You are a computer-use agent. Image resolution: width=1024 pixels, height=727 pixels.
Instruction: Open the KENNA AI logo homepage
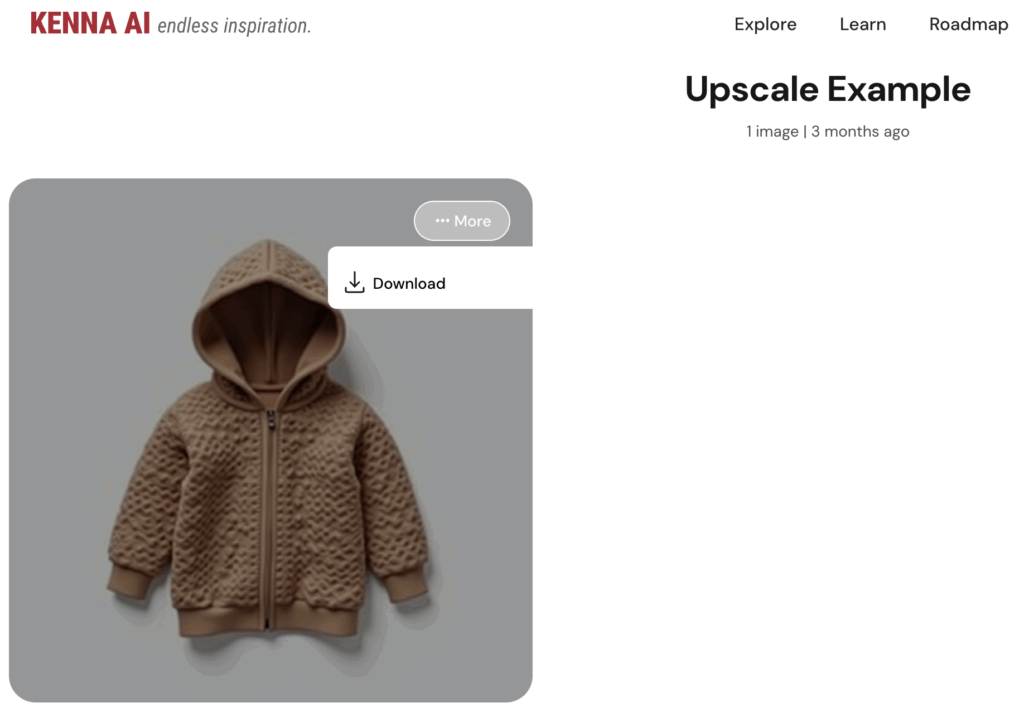pyautogui.click(x=90, y=24)
